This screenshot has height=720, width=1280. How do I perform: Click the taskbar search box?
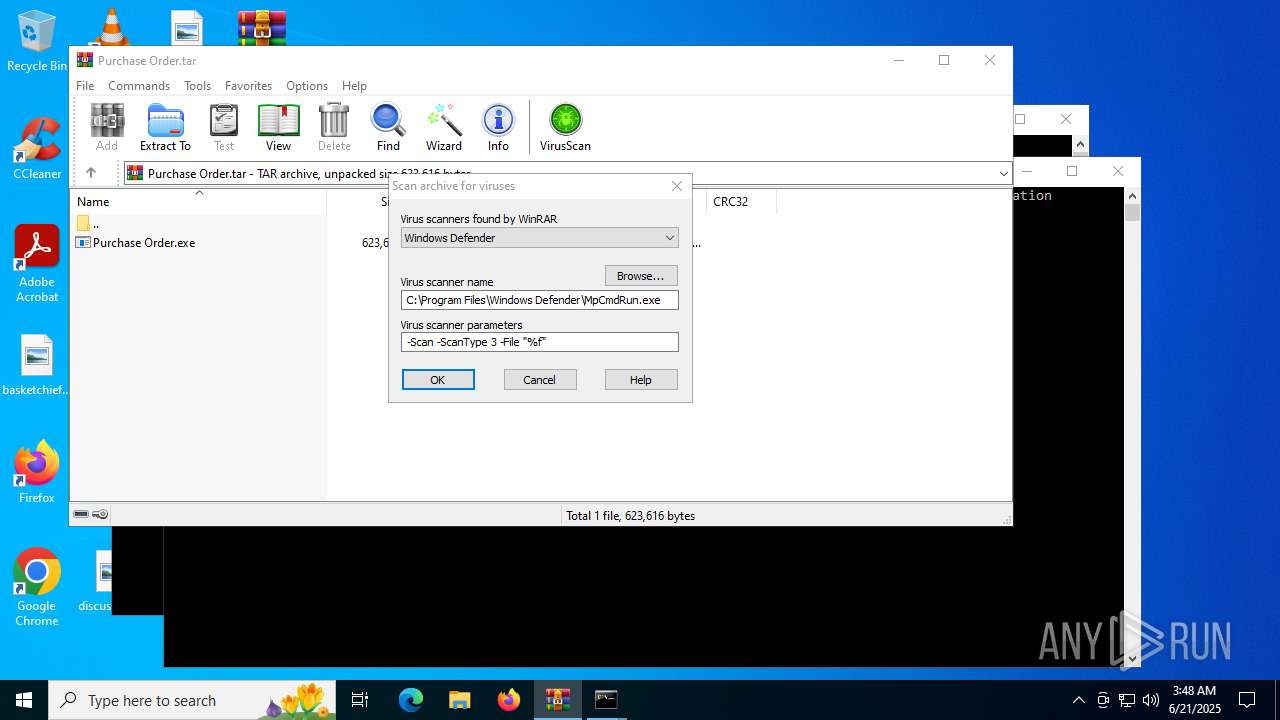coord(192,700)
